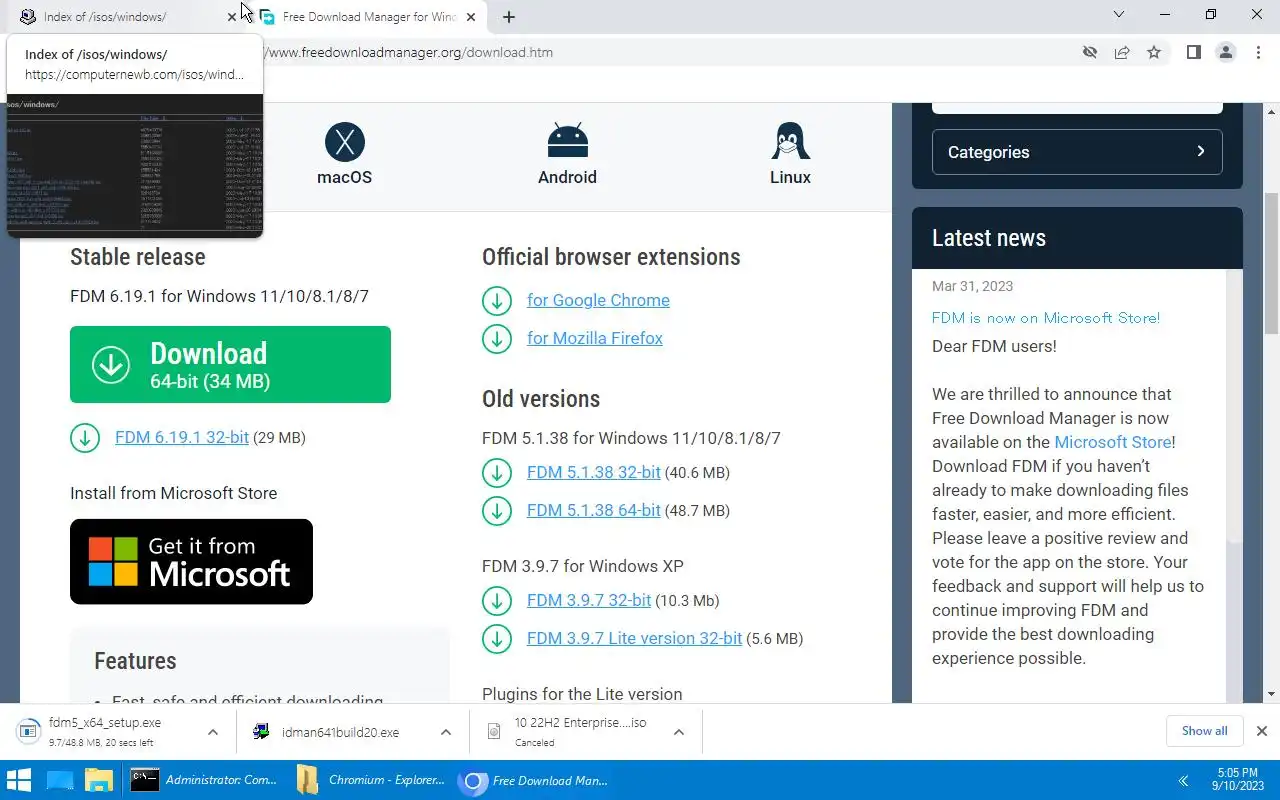
Task: Click green Download 64-bit button
Action: (230, 364)
